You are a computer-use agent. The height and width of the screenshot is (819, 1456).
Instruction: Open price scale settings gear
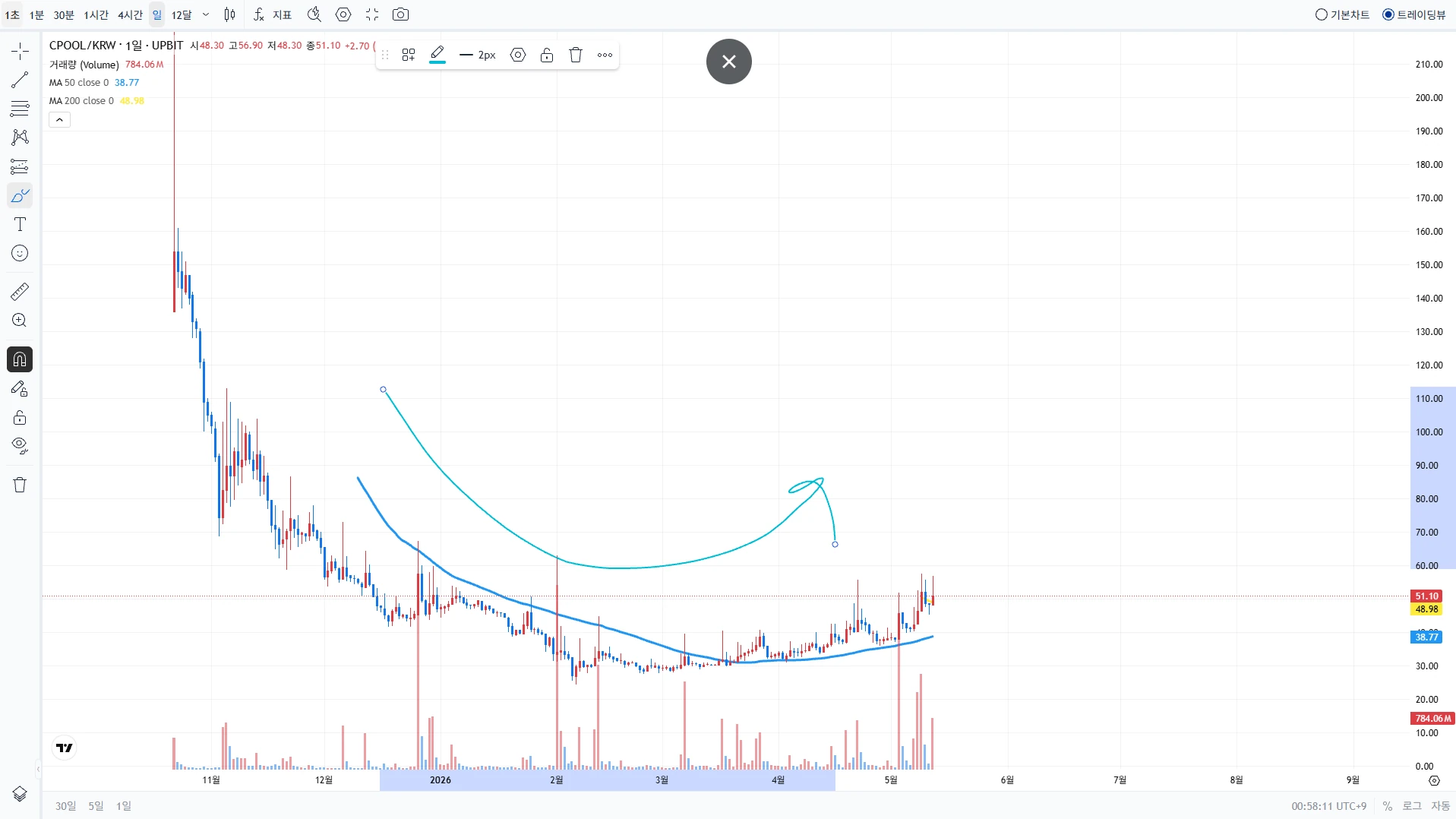pyautogui.click(x=1434, y=780)
